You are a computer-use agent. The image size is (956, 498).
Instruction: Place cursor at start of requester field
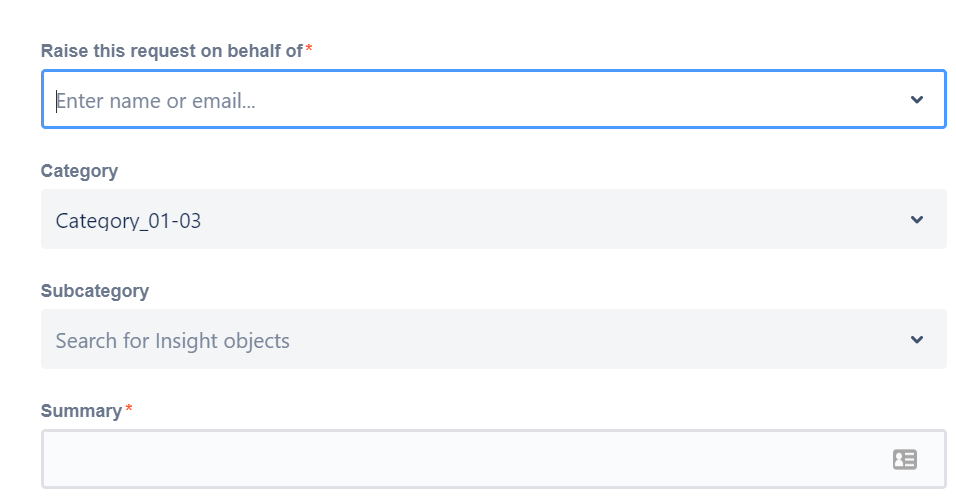point(57,101)
